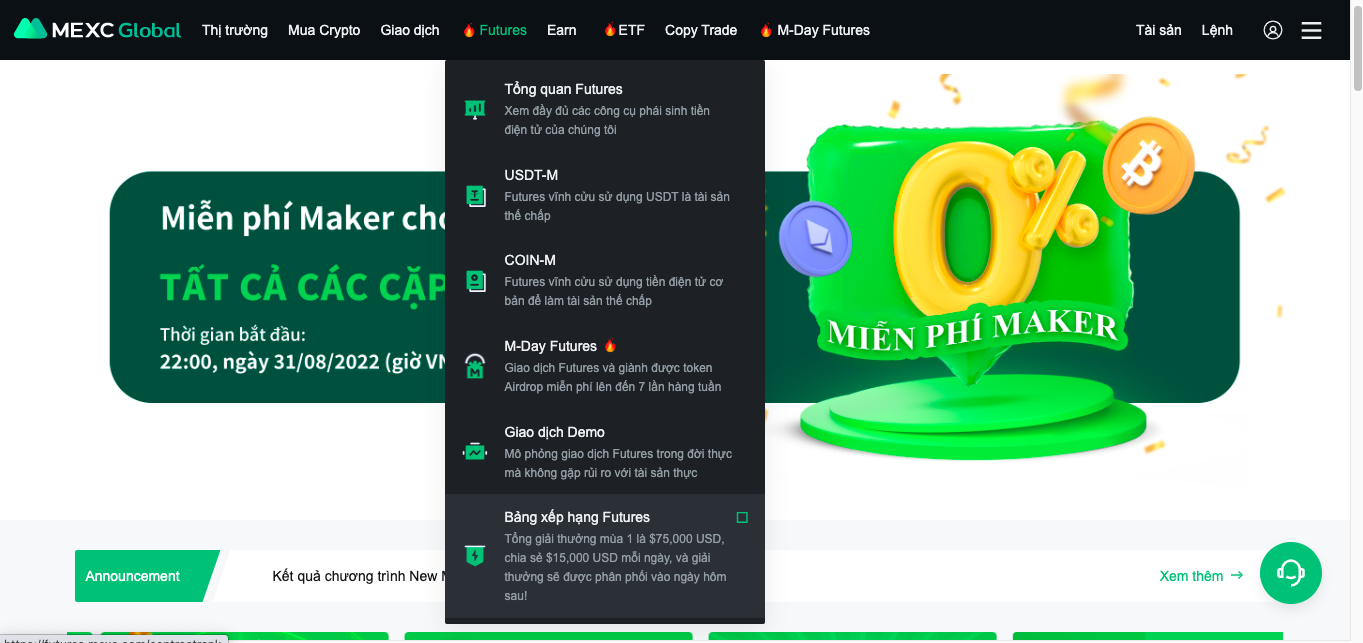Open the hamburger menu icon
The image size is (1363, 643).
click(1311, 30)
